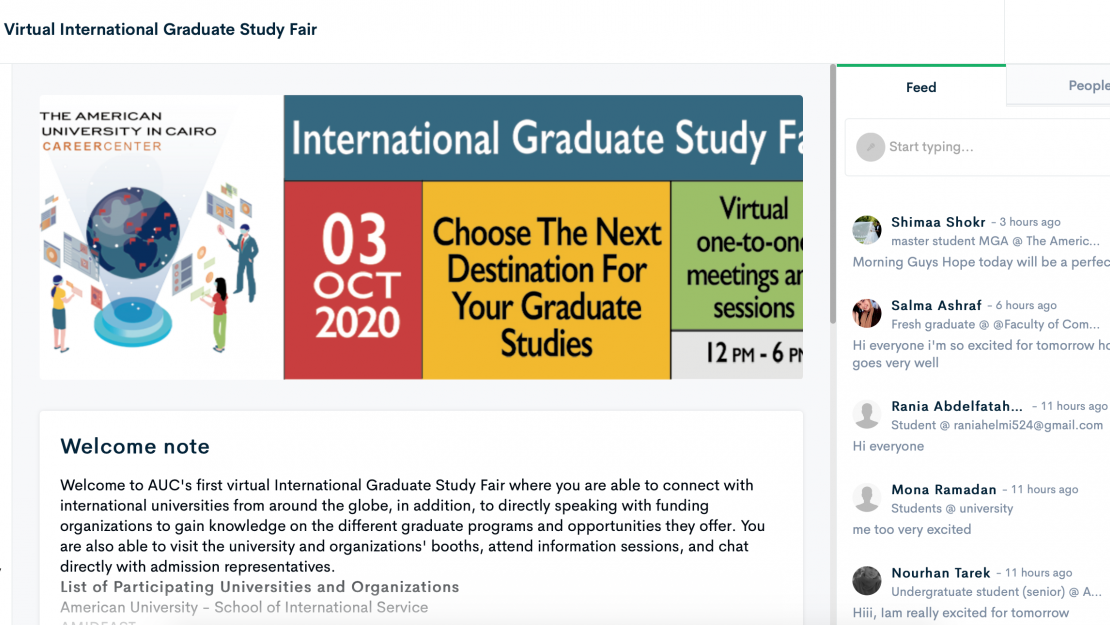
Task: Click the name Salma Ashraf
Action: click(x=936, y=306)
